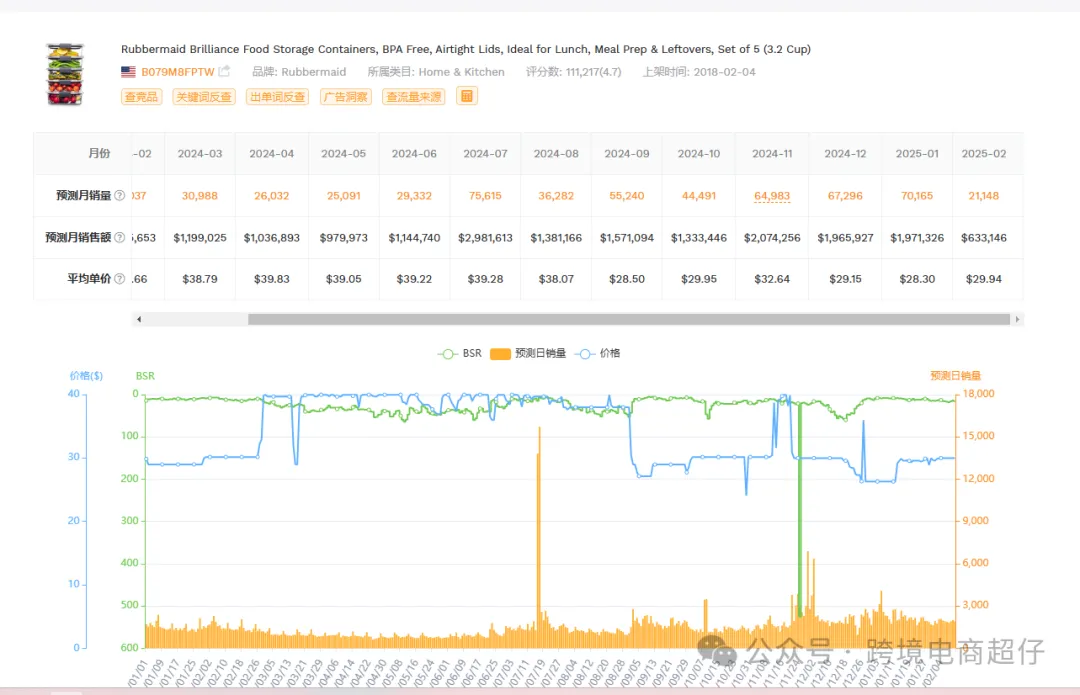Open the ASIN link B079M8FPTW

coord(178,72)
